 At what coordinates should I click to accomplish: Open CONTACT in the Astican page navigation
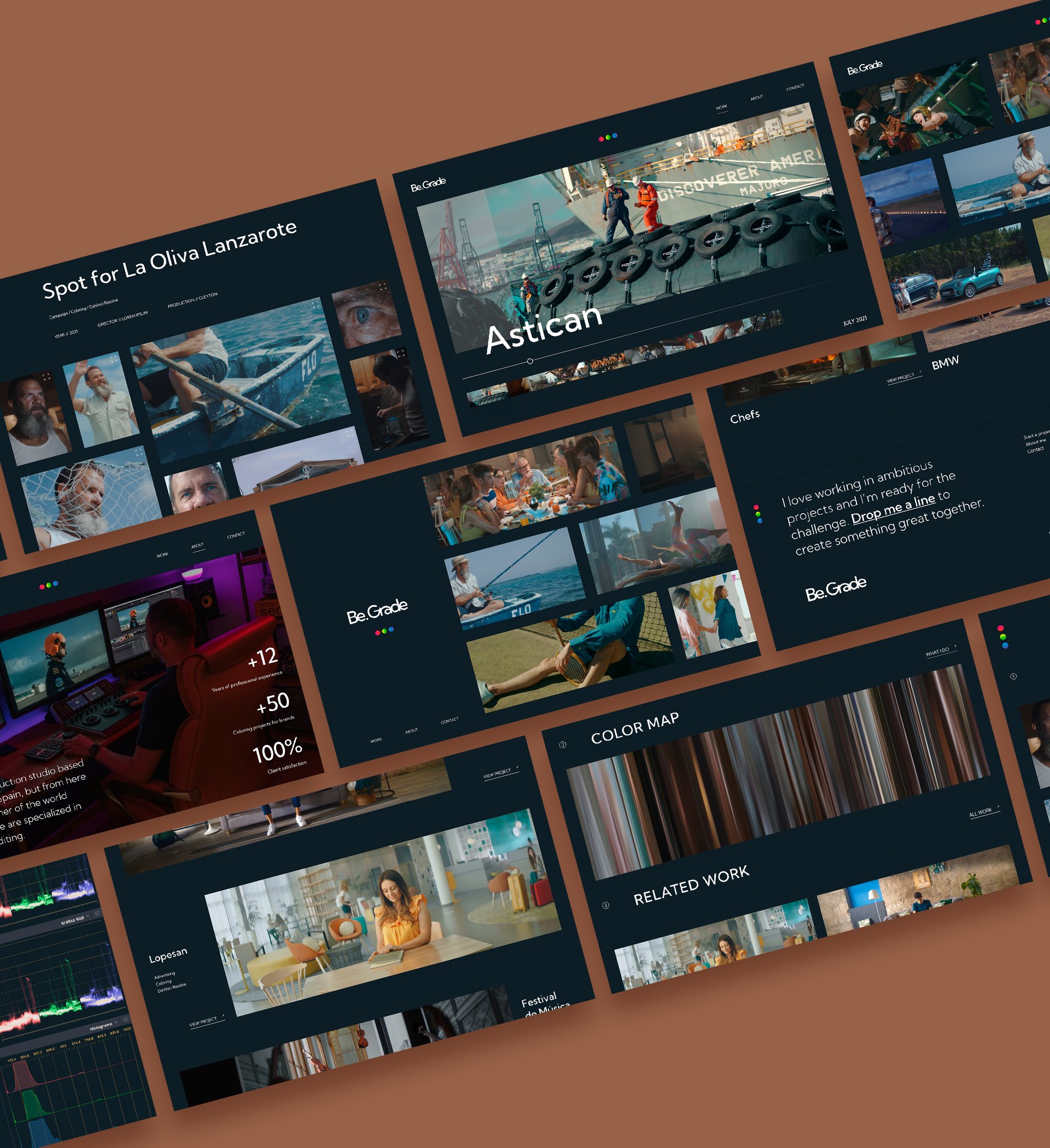pyautogui.click(x=795, y=87)
